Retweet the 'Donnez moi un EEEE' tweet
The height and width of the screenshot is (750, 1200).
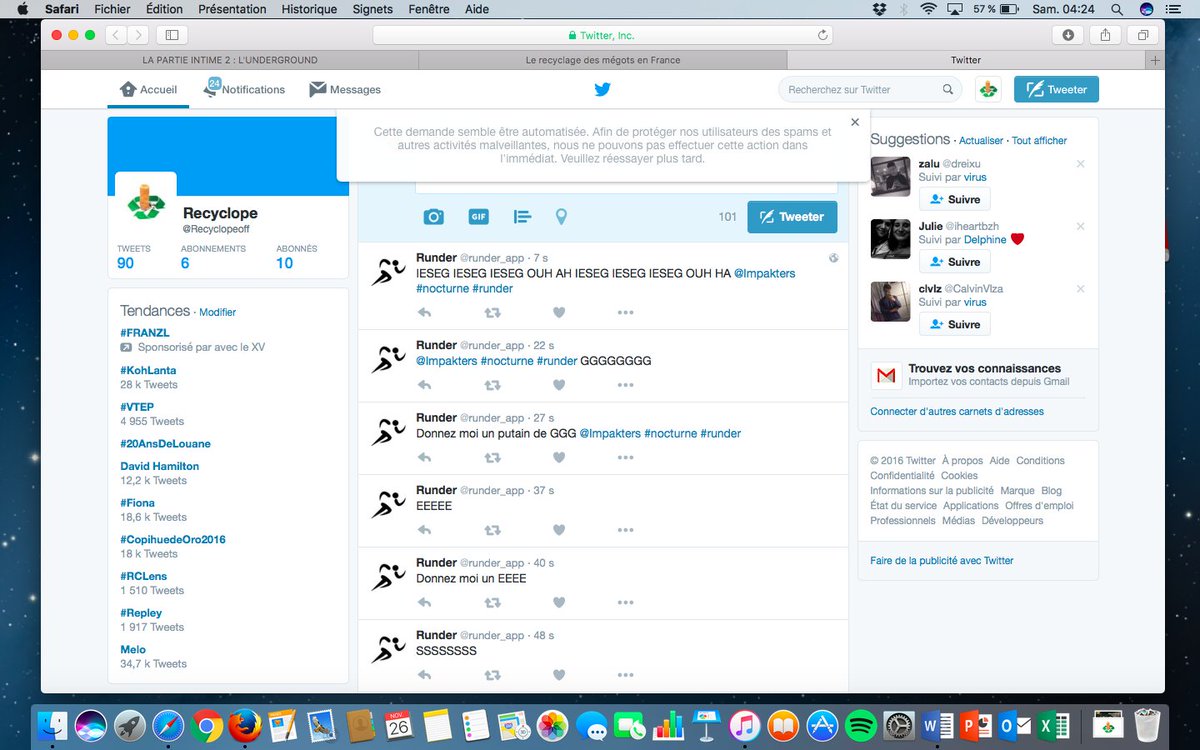492,603
